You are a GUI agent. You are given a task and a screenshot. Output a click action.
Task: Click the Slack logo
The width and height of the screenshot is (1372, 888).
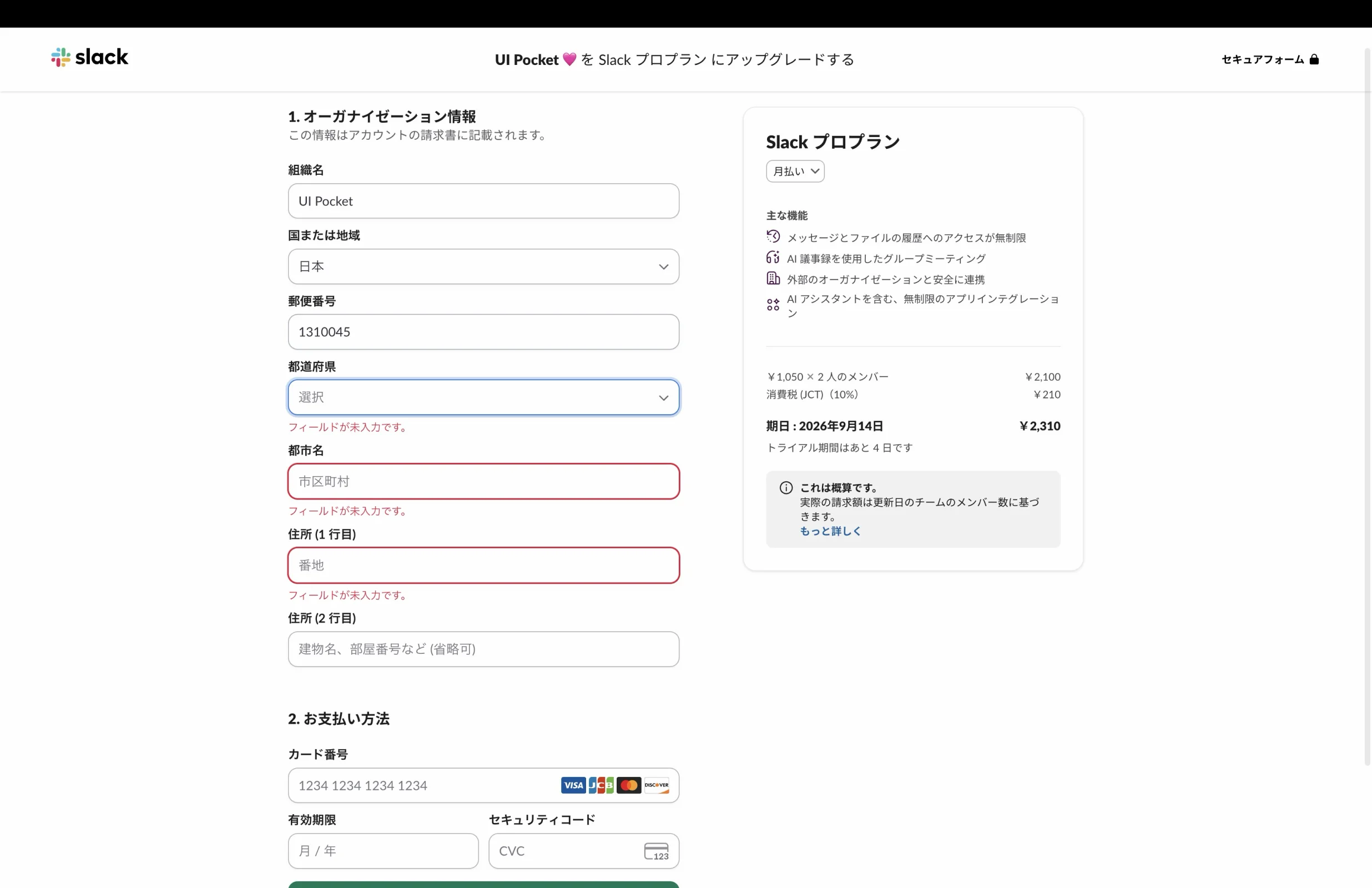tap(89, 57)
